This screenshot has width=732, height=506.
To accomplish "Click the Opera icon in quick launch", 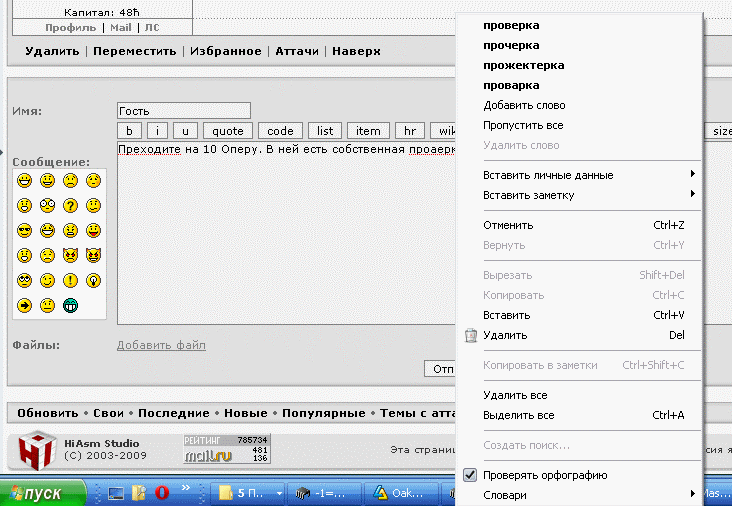I will coord(161,492).
